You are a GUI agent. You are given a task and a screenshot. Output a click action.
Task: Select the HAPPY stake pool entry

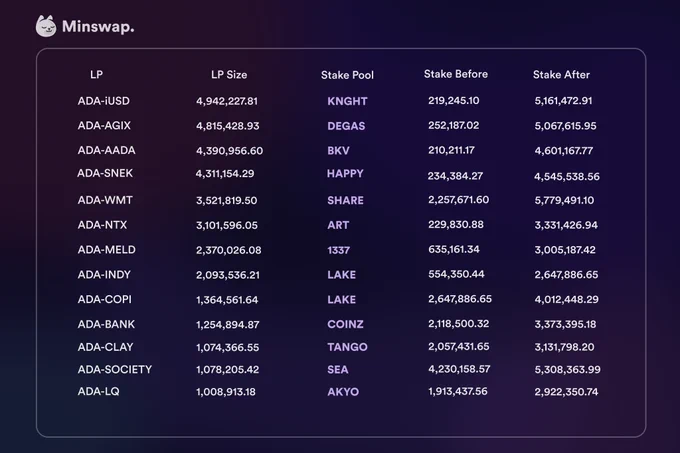(345, 174)
